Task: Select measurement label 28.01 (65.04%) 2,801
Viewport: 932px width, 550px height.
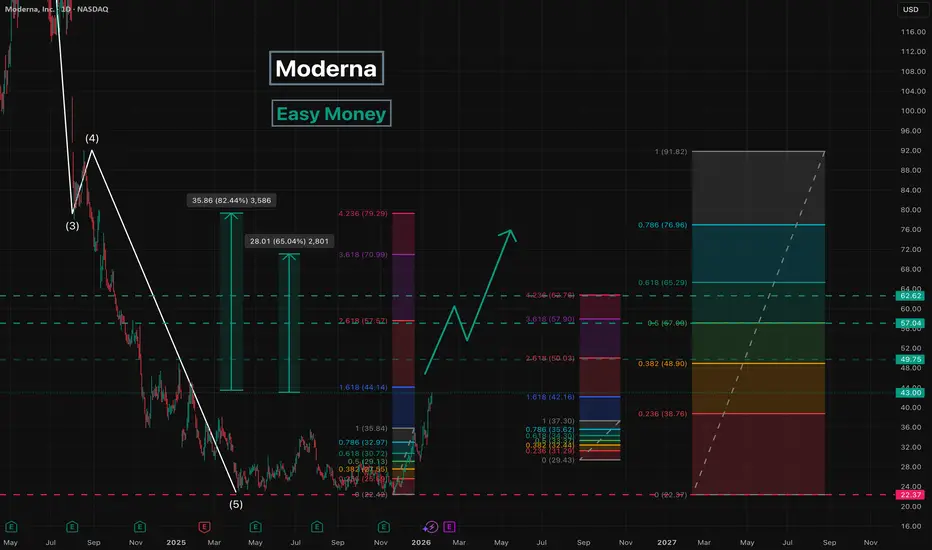Action: 289,241
